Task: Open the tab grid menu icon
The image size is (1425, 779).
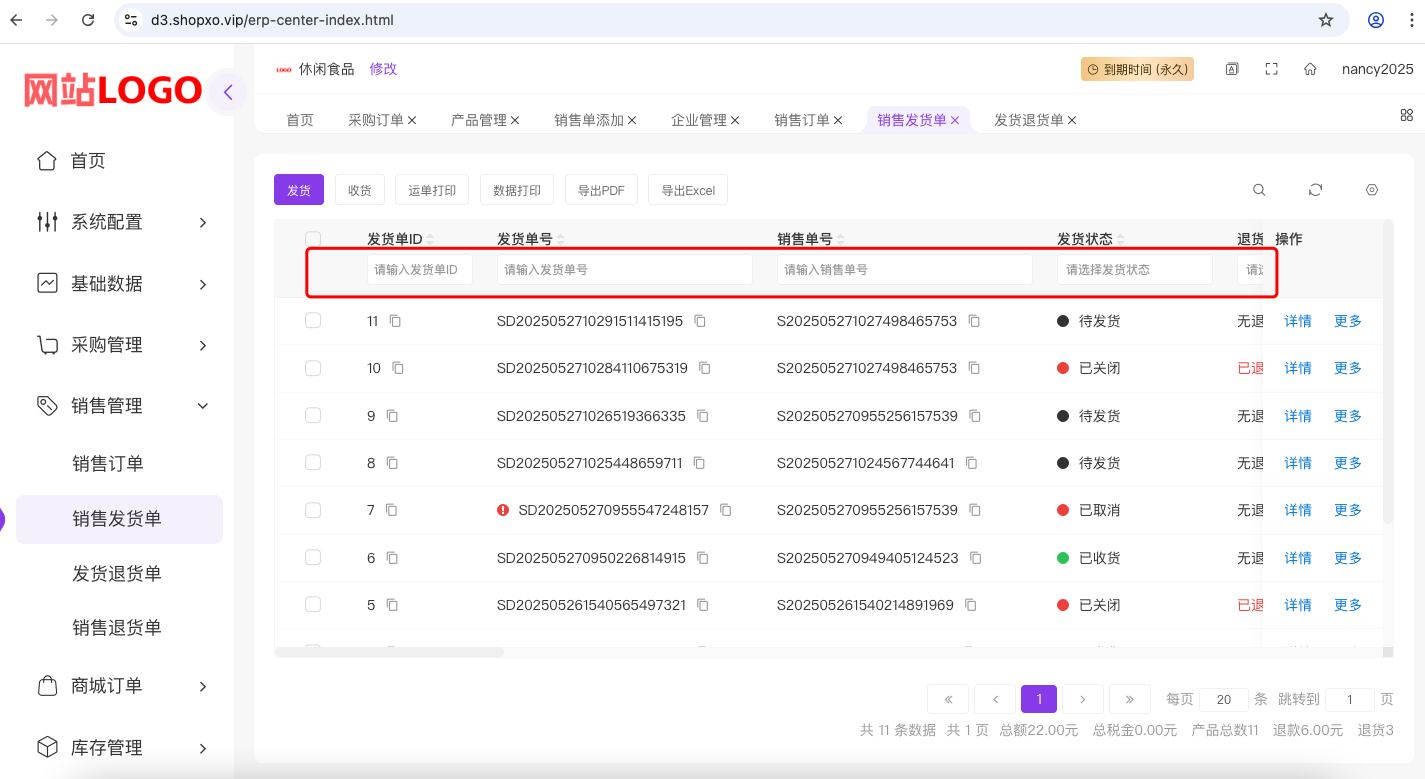Action: coord(1406,115)
